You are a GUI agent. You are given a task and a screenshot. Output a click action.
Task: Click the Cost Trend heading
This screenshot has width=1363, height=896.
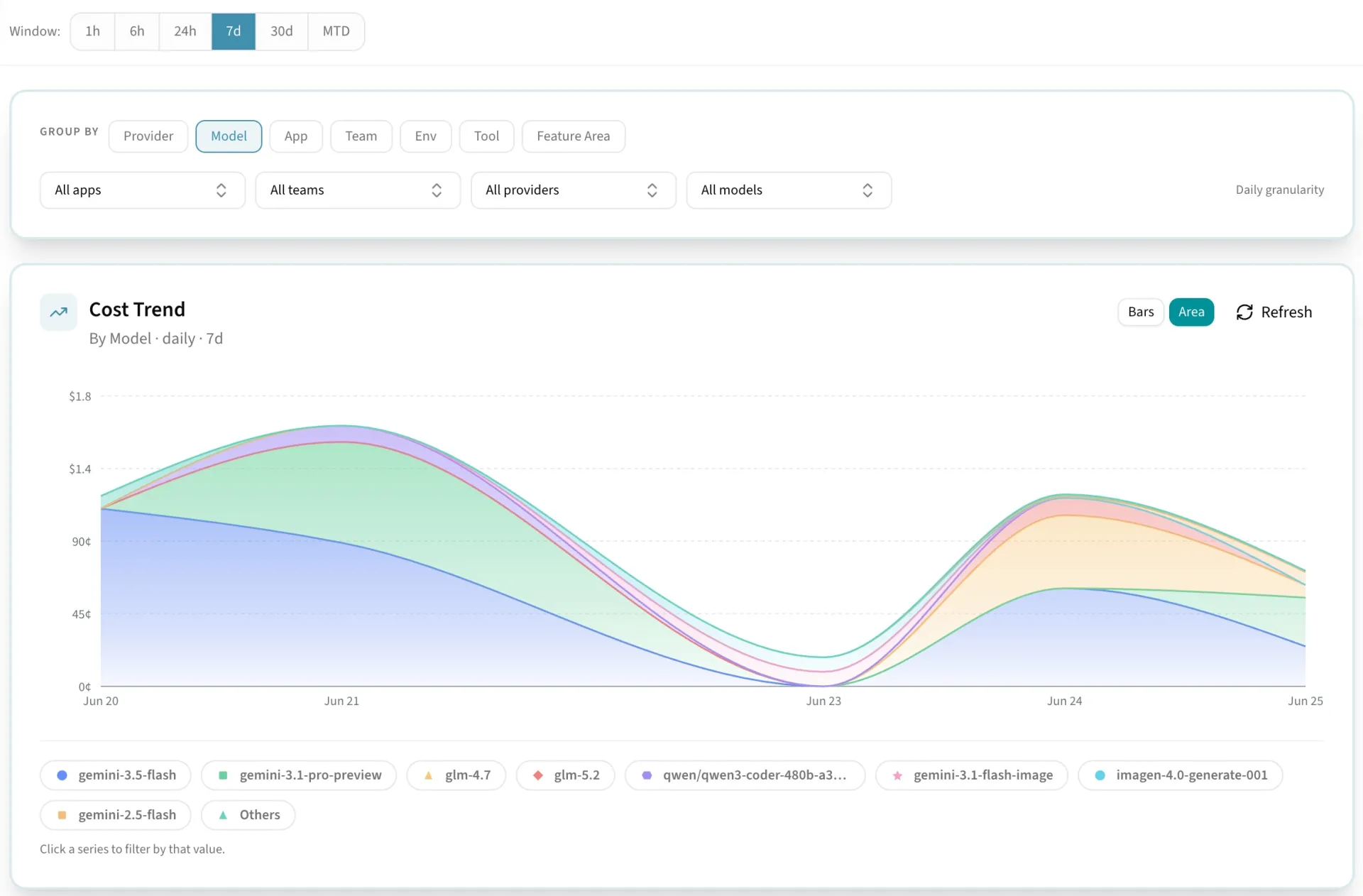point(137,310)
